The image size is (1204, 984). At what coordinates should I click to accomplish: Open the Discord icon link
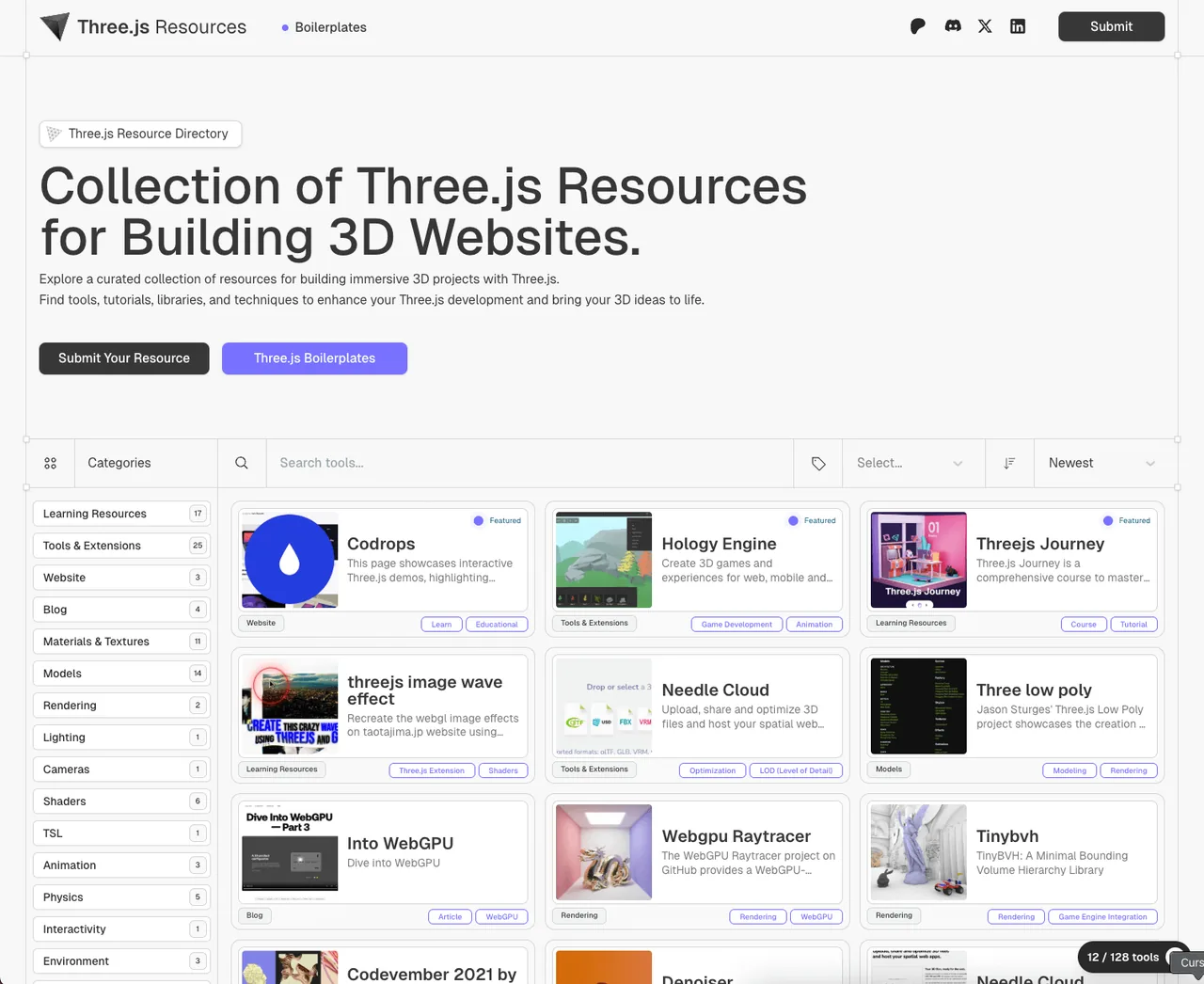[x=953, y=26]
